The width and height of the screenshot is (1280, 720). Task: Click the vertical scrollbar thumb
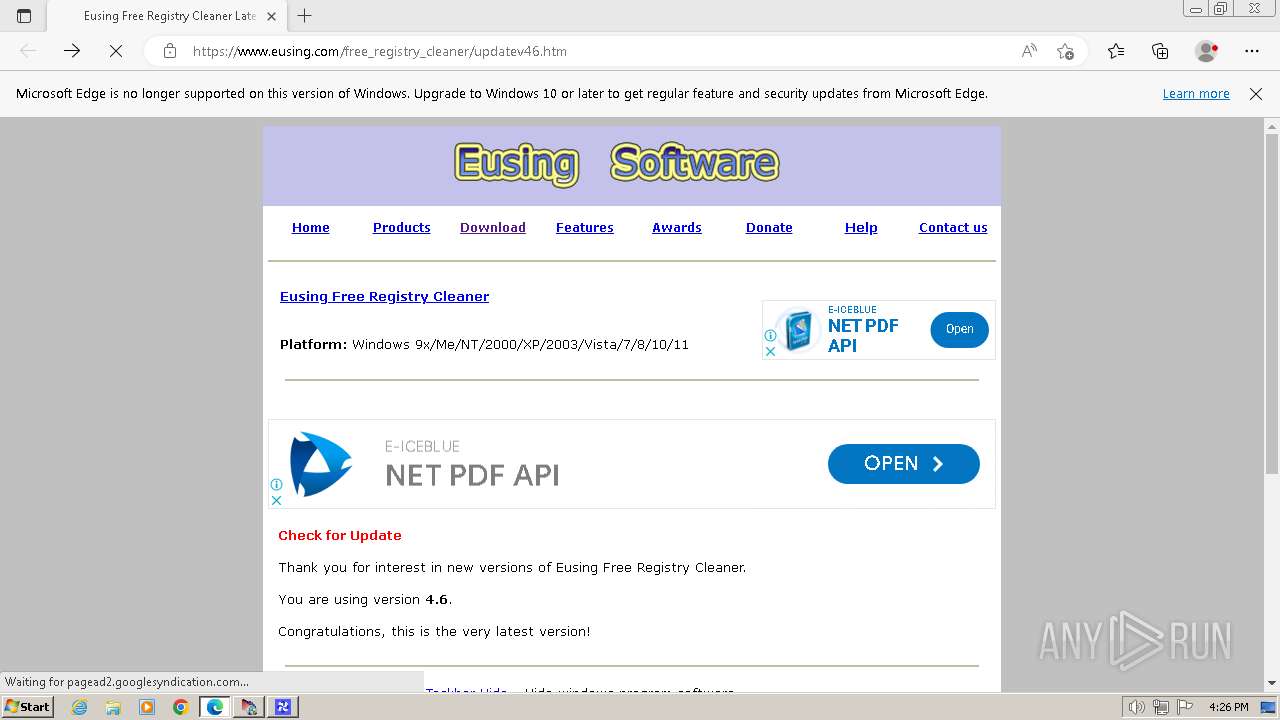point(1272,303)
